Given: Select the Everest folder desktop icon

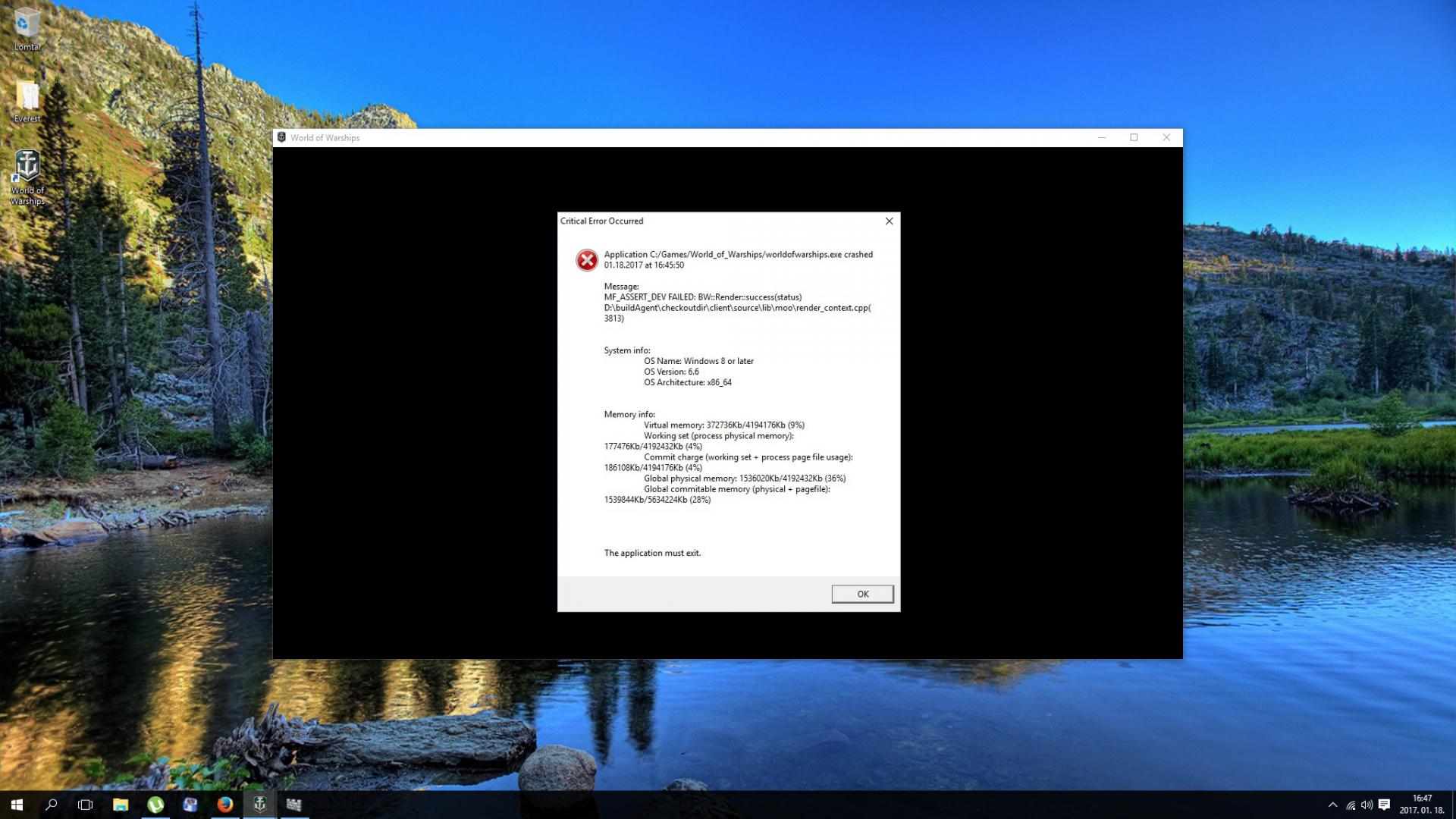Looking at the screenshot, I should click(x=27, y=102).
